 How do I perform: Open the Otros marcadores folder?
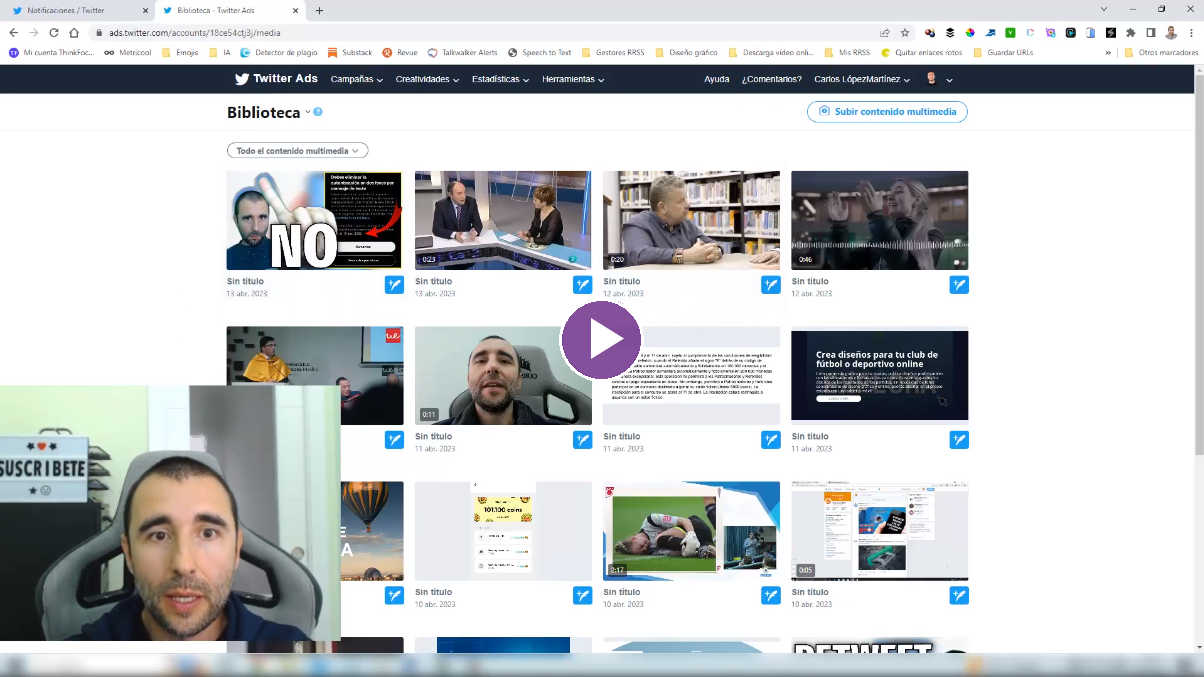pyautogui.click(x=1161, y=52)
